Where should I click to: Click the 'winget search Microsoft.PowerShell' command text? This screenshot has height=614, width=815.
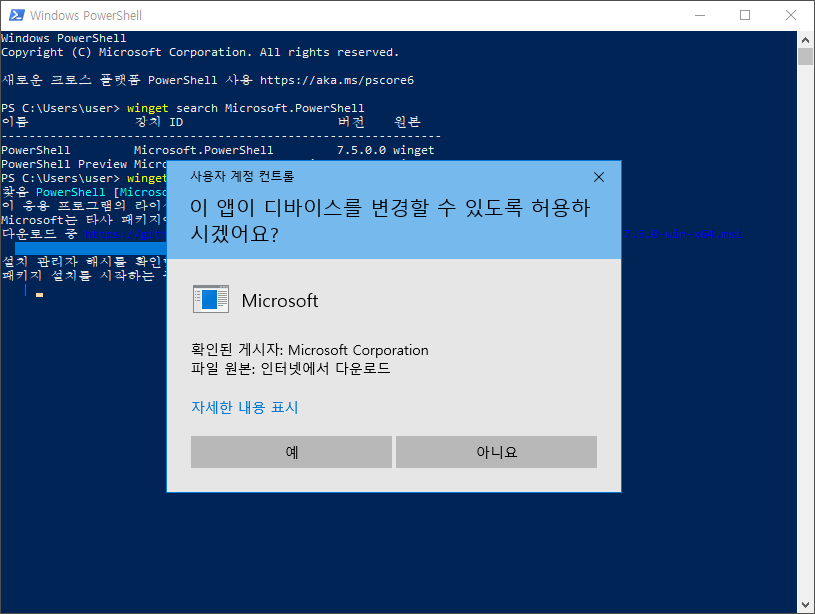245,108
